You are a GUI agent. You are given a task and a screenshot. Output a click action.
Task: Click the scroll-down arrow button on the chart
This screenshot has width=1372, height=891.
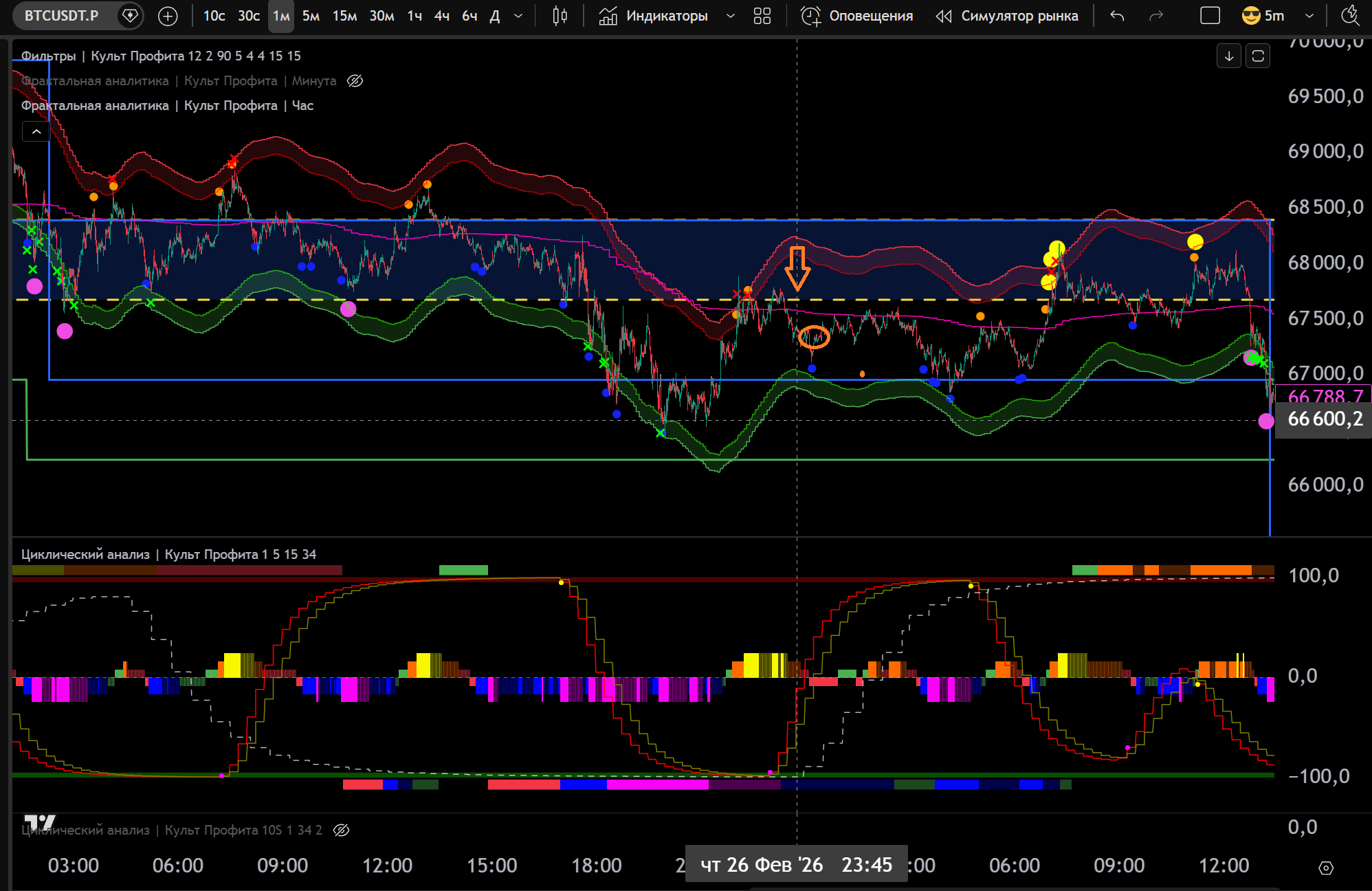point(1228,56)
